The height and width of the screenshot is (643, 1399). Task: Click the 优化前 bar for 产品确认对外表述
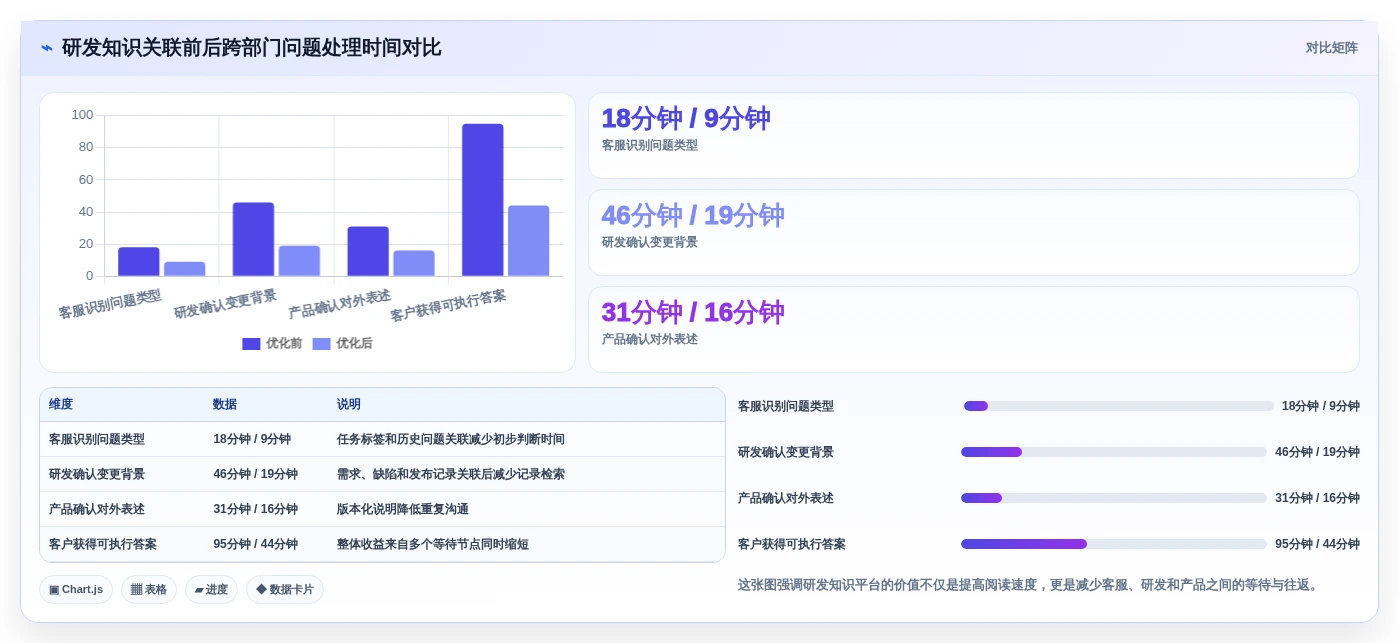[368, 251]
